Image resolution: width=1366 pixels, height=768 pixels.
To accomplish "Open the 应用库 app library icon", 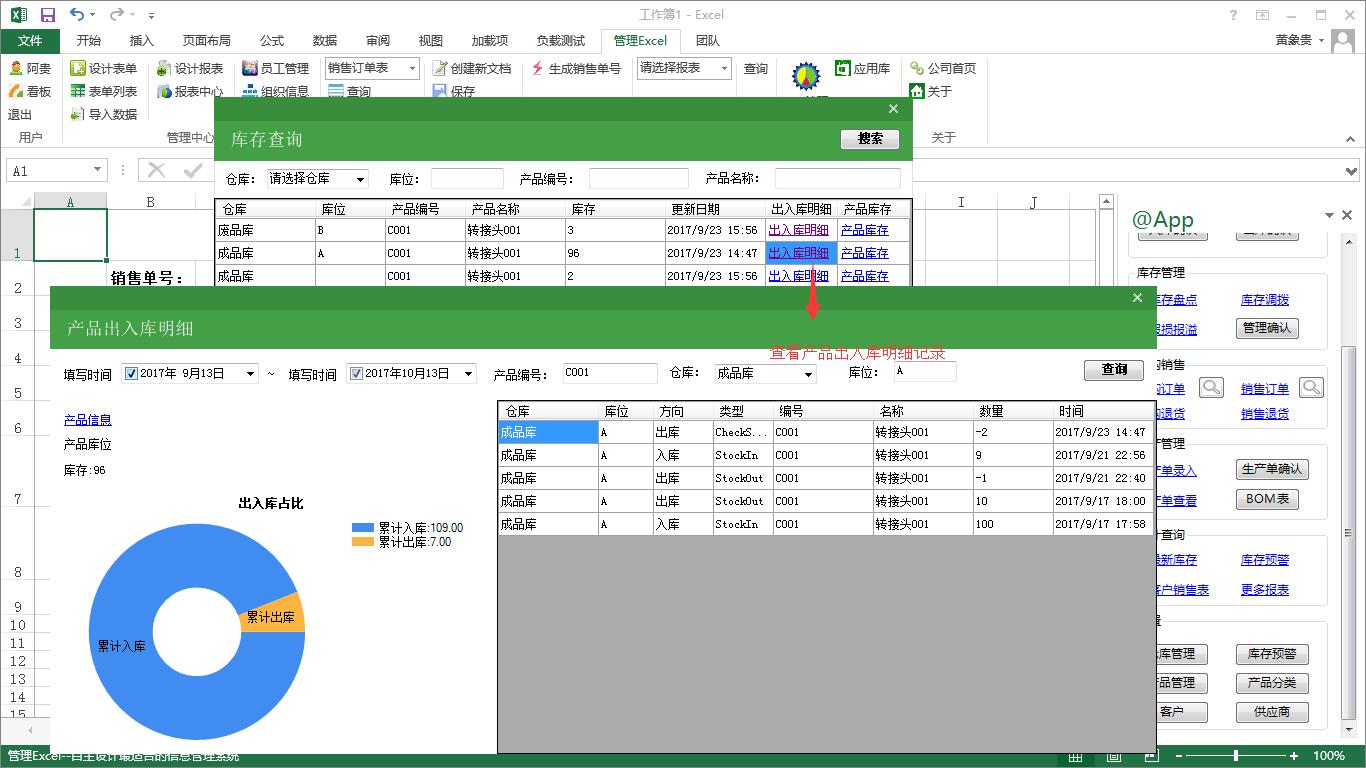I will click(x=843, y=68).
